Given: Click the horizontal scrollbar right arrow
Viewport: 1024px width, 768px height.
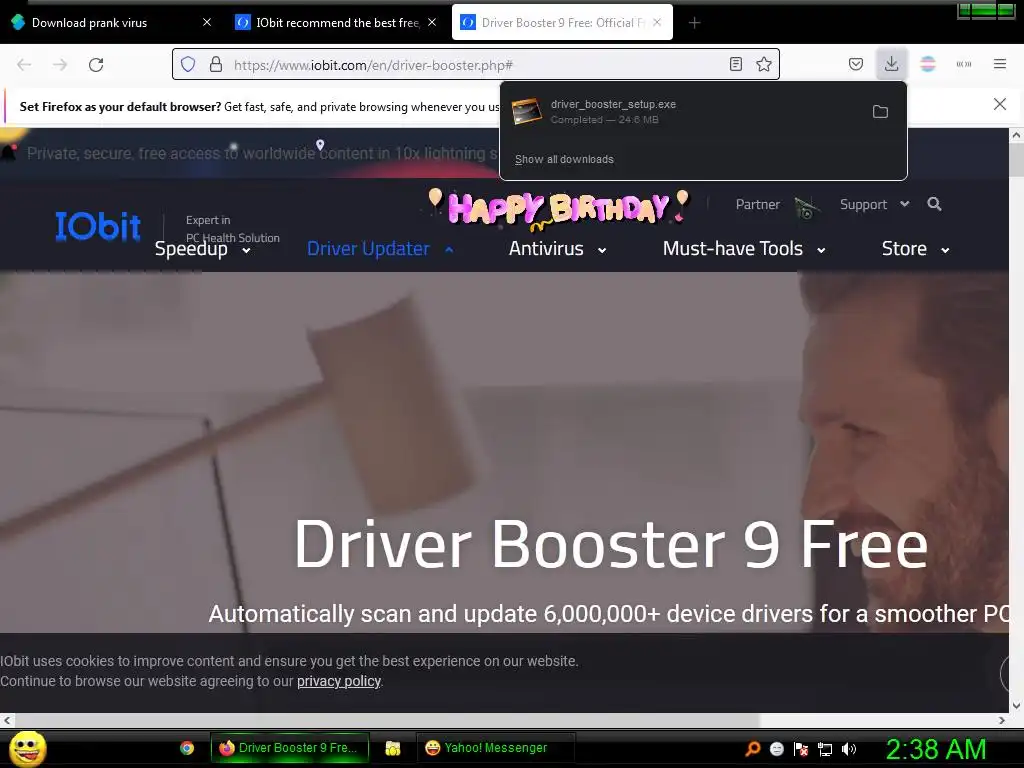Looking at the screenshot, I should tap(1002, 720).
